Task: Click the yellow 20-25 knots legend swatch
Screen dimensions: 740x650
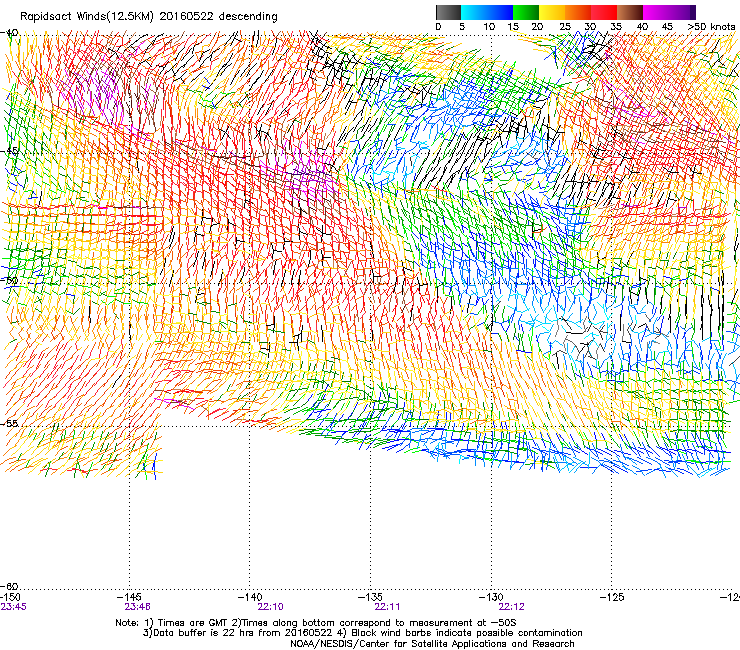Action: (552, 12)
